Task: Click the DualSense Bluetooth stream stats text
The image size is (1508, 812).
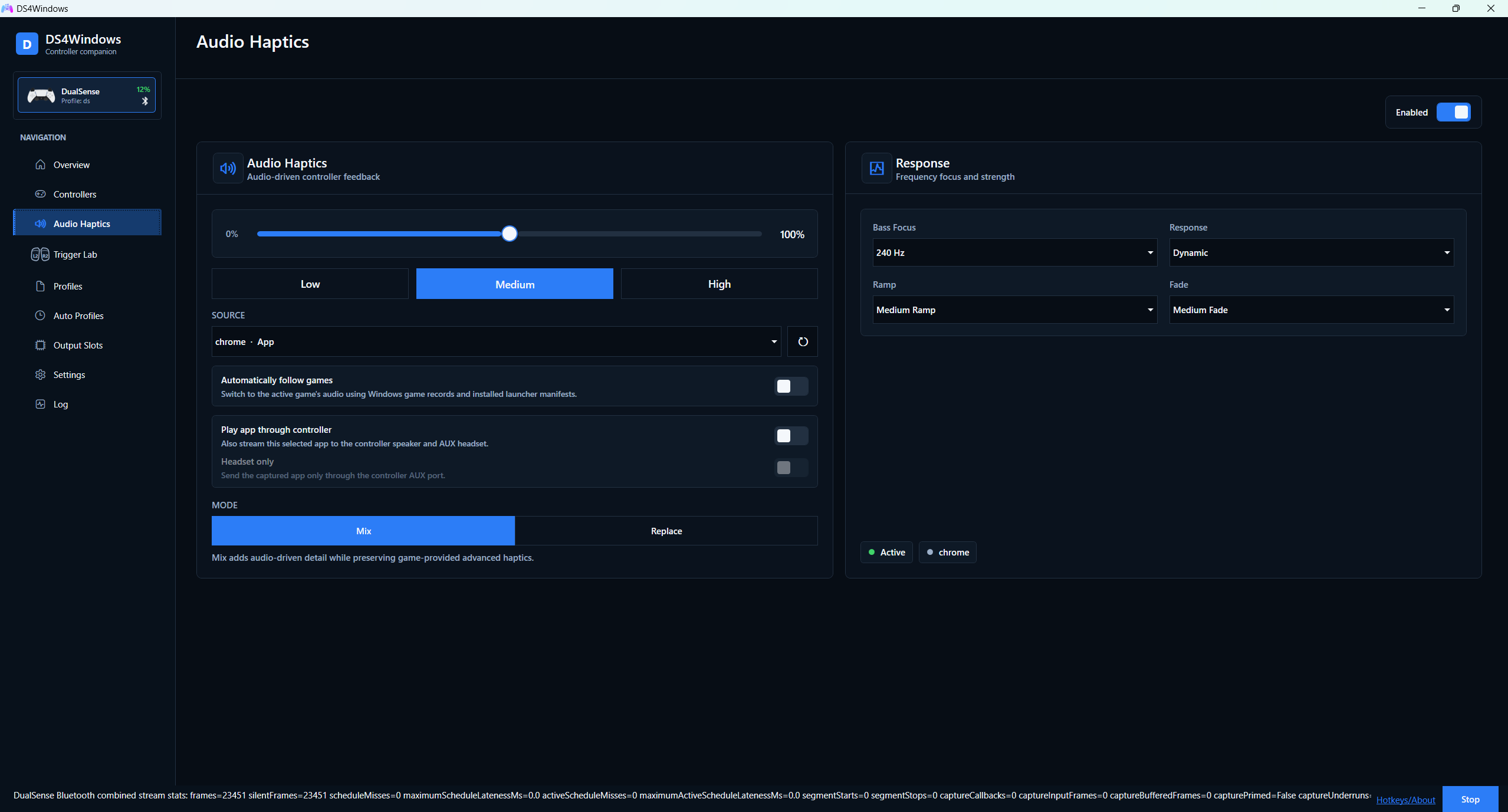Action: click(x=692, y=795)
